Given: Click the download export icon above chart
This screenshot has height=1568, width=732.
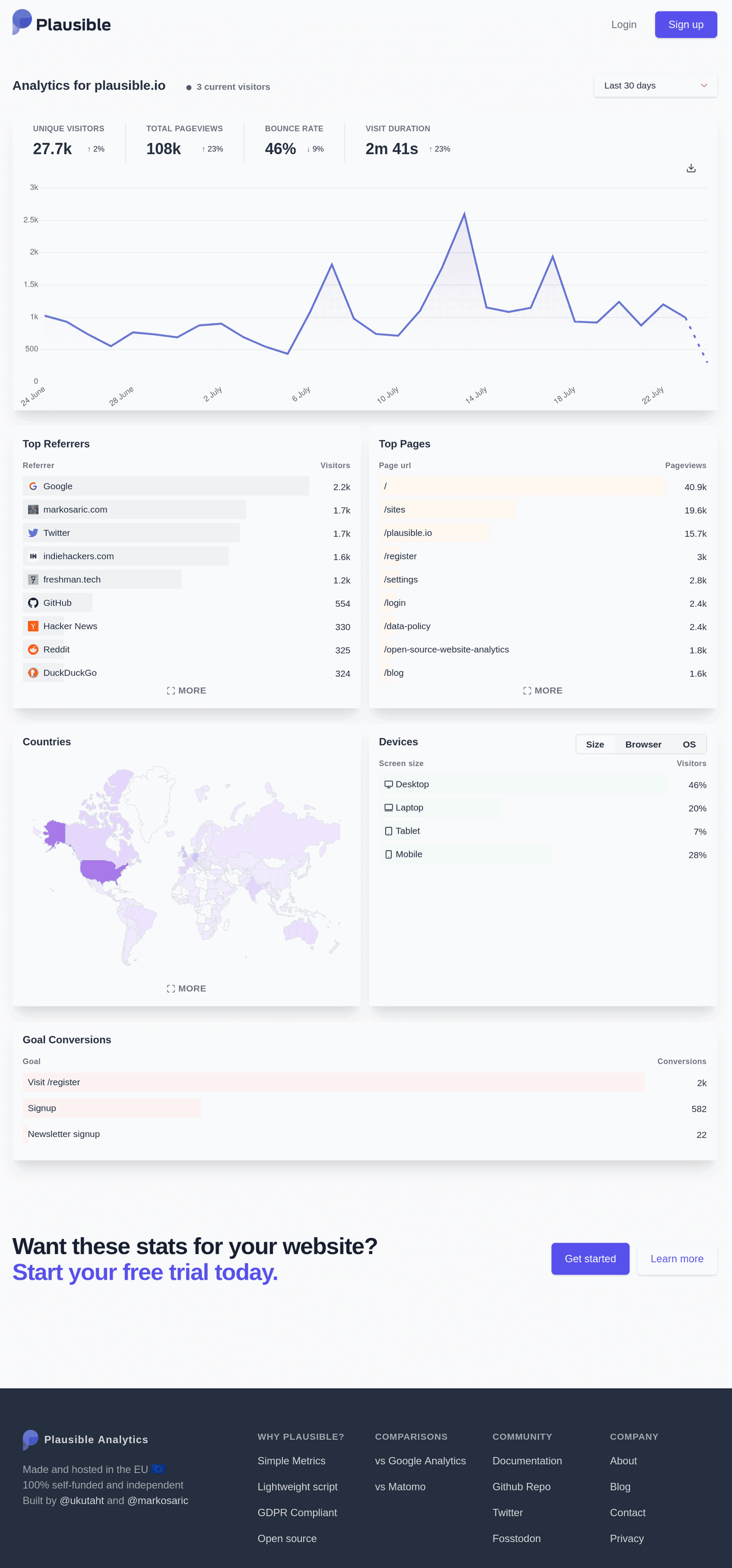Looking at the screenshot, I should coord(691,168).
